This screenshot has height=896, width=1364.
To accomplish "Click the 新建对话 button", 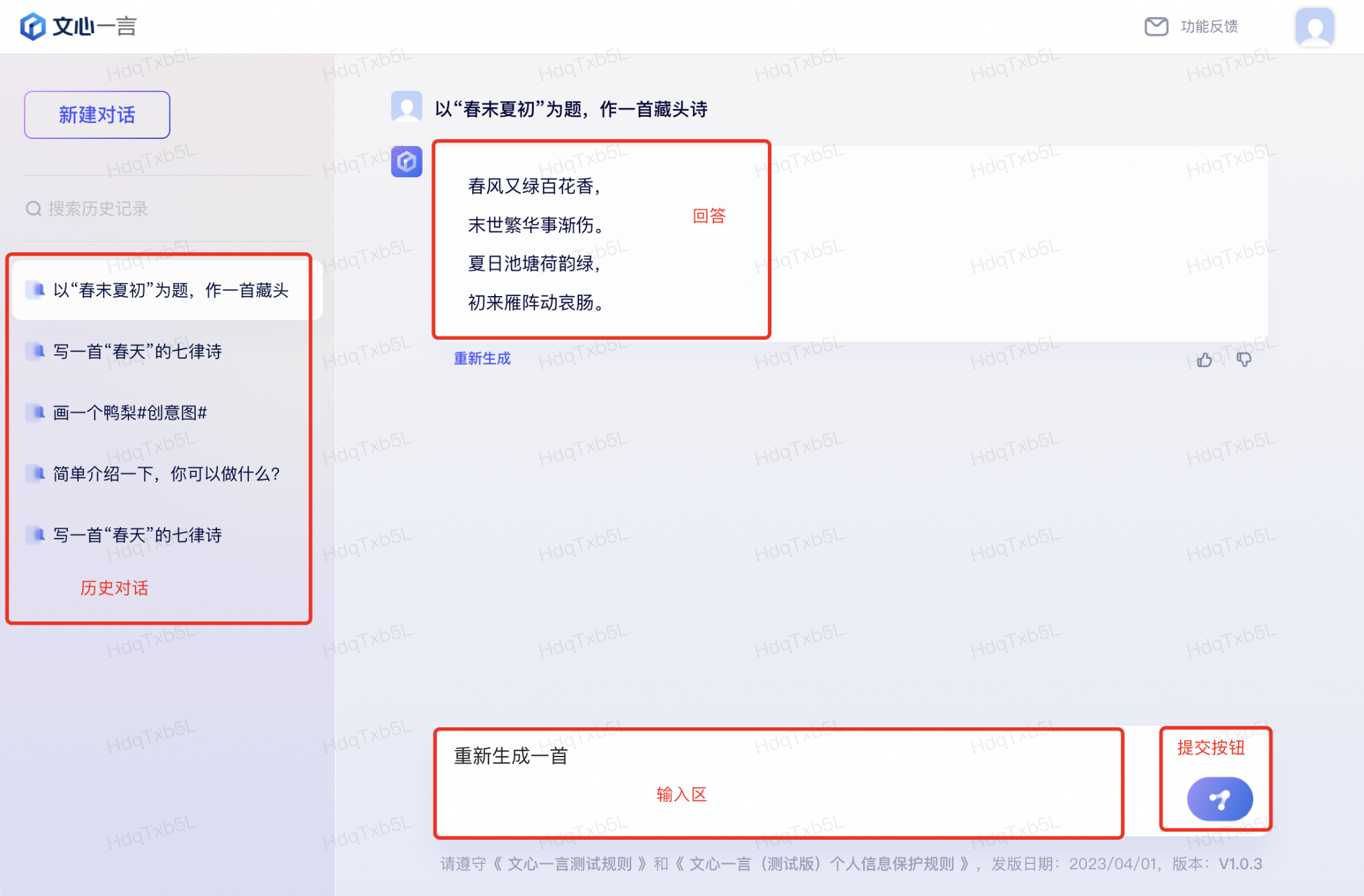I will point(97,115).
